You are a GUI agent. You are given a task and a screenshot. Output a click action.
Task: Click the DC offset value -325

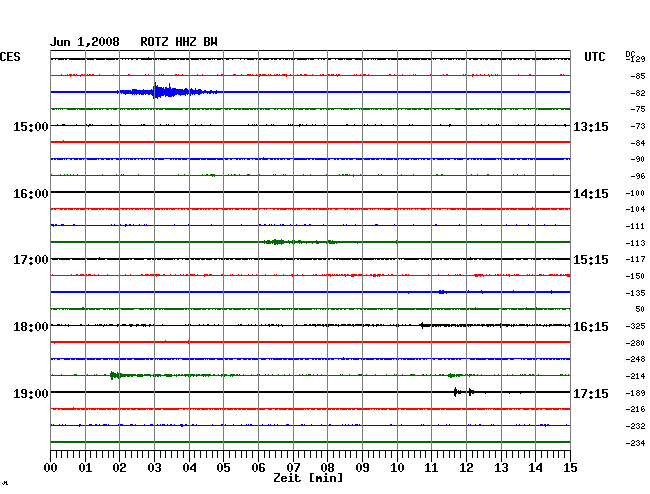pyautogui.click(x=635, y=326)
